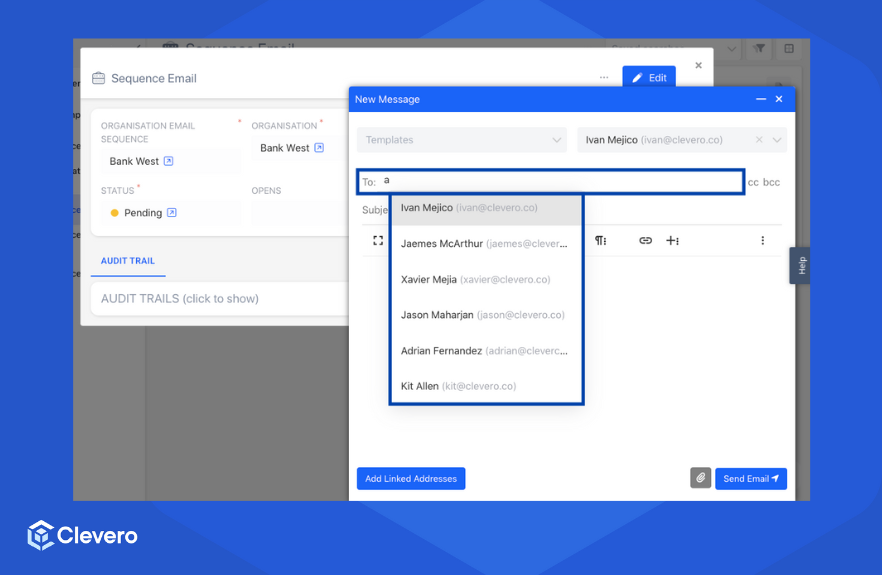882x575 pixels.
Task: Toggle fullscreen editor icon
Action: 378,241
